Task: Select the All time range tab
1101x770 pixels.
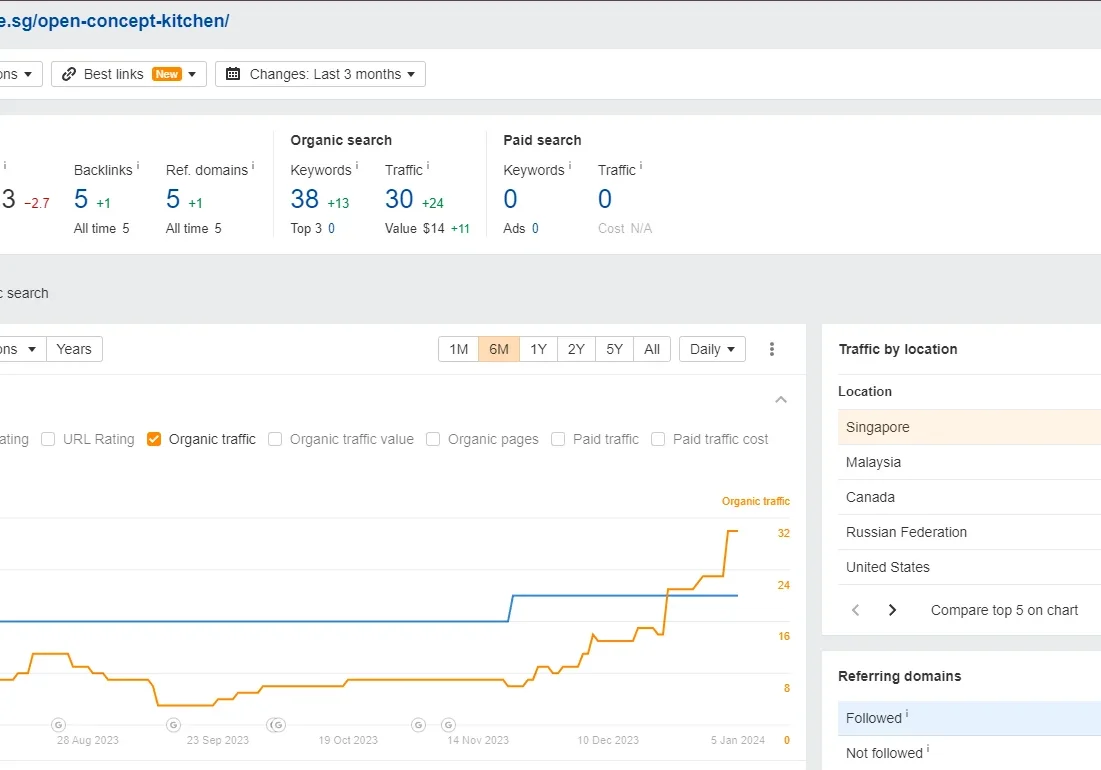Action: (652, 349)
